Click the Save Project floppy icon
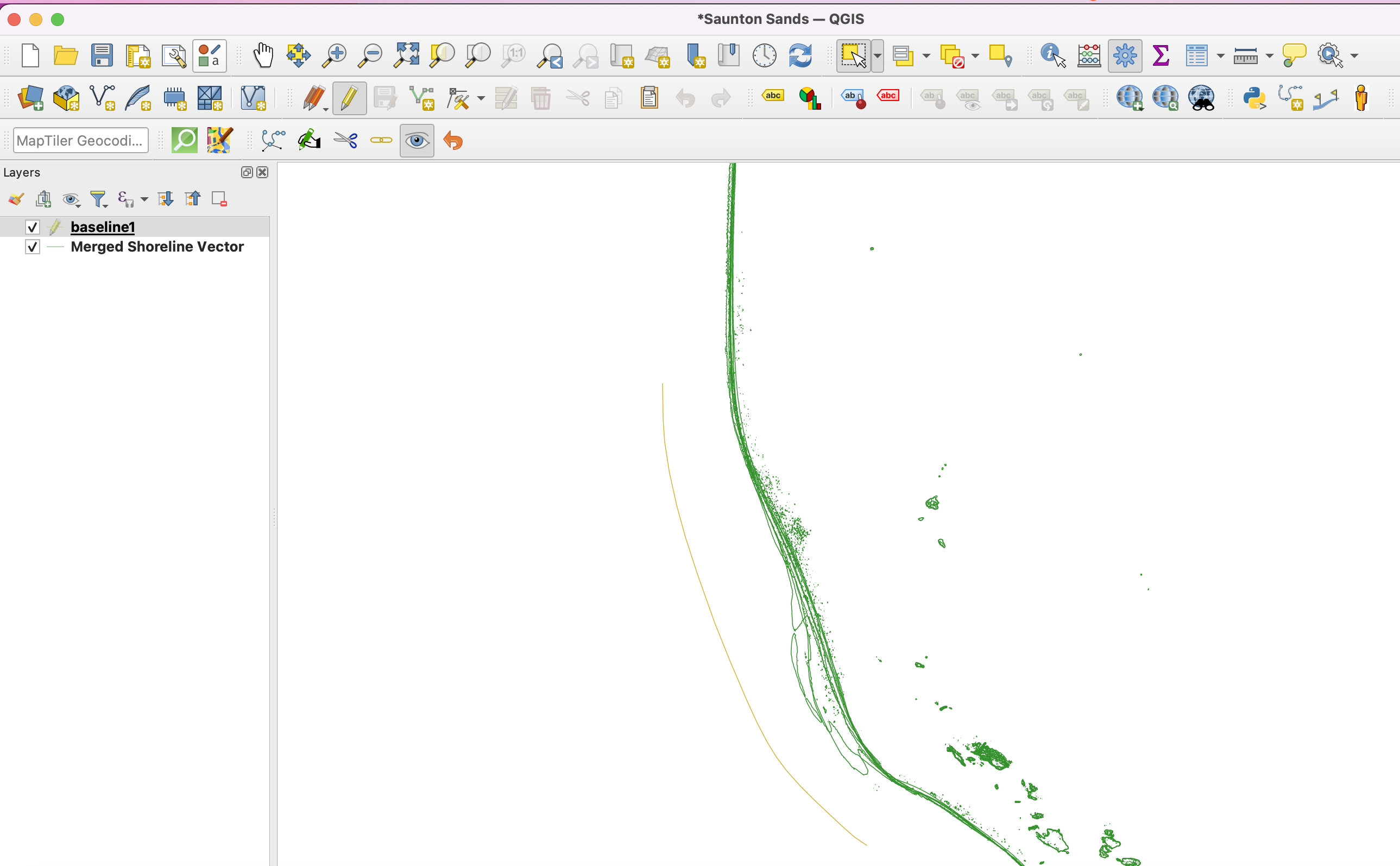The width and height of the screenshot is (1400, 866). coord(102,55)
